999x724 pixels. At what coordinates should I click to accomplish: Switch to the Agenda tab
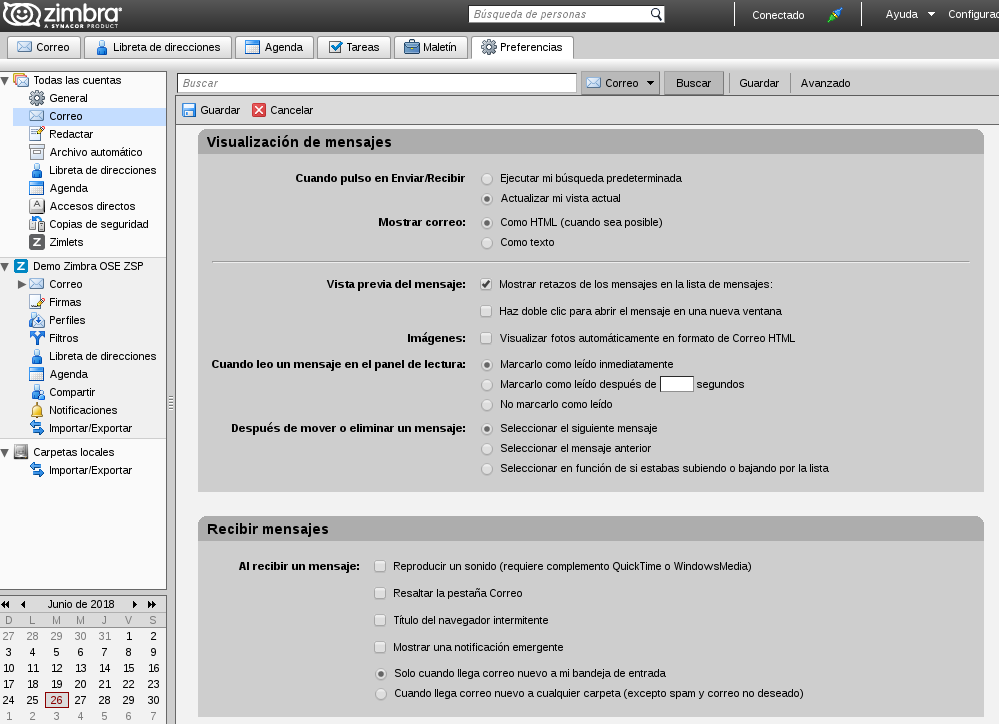point(275,47)
